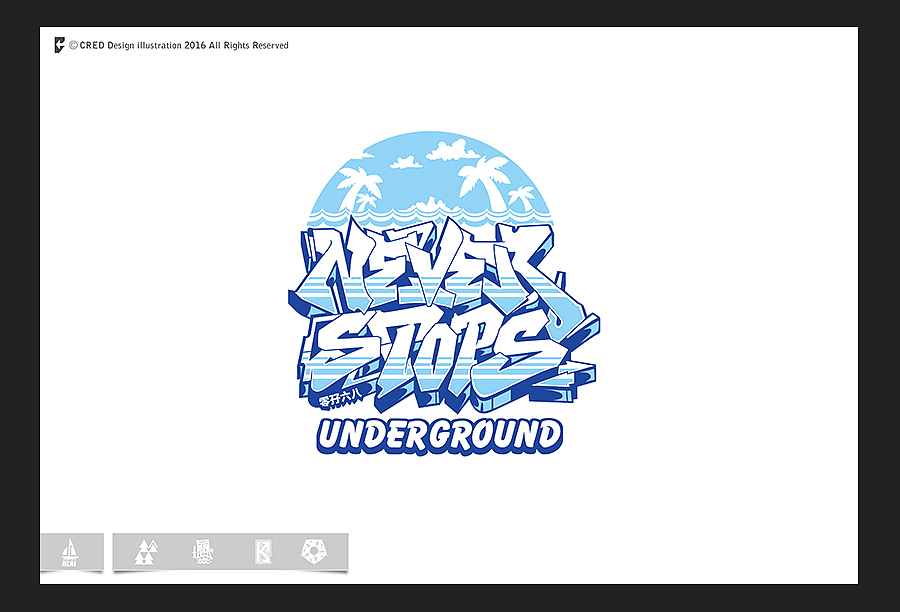Click the rectangular K card logo icon

click(263, 552)
